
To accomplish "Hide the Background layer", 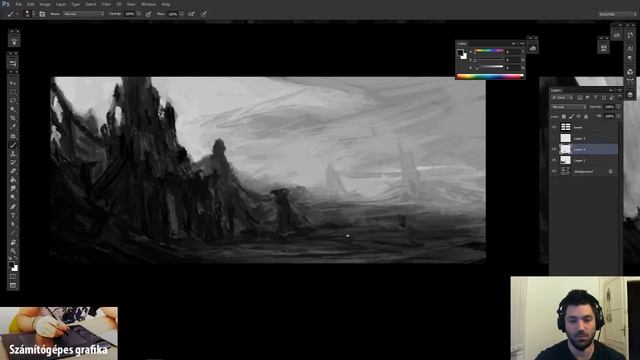I will (x=554, y=171).
